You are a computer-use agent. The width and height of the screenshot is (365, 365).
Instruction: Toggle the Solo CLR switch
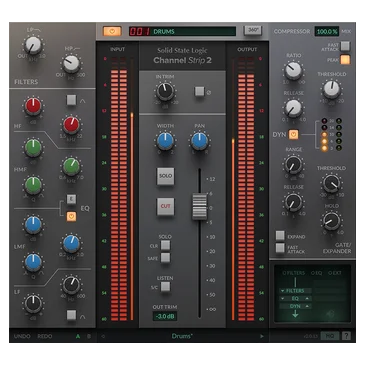[x=165, y=245]
